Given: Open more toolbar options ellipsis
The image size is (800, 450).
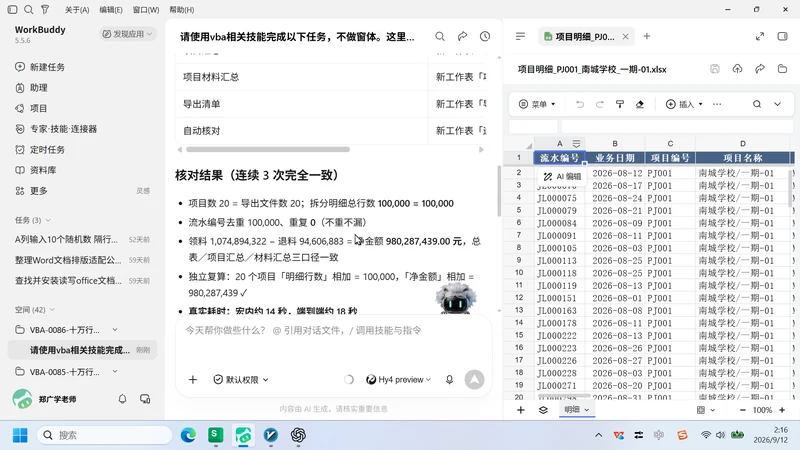Looking at the screenshot, I should tap(717, 104).
